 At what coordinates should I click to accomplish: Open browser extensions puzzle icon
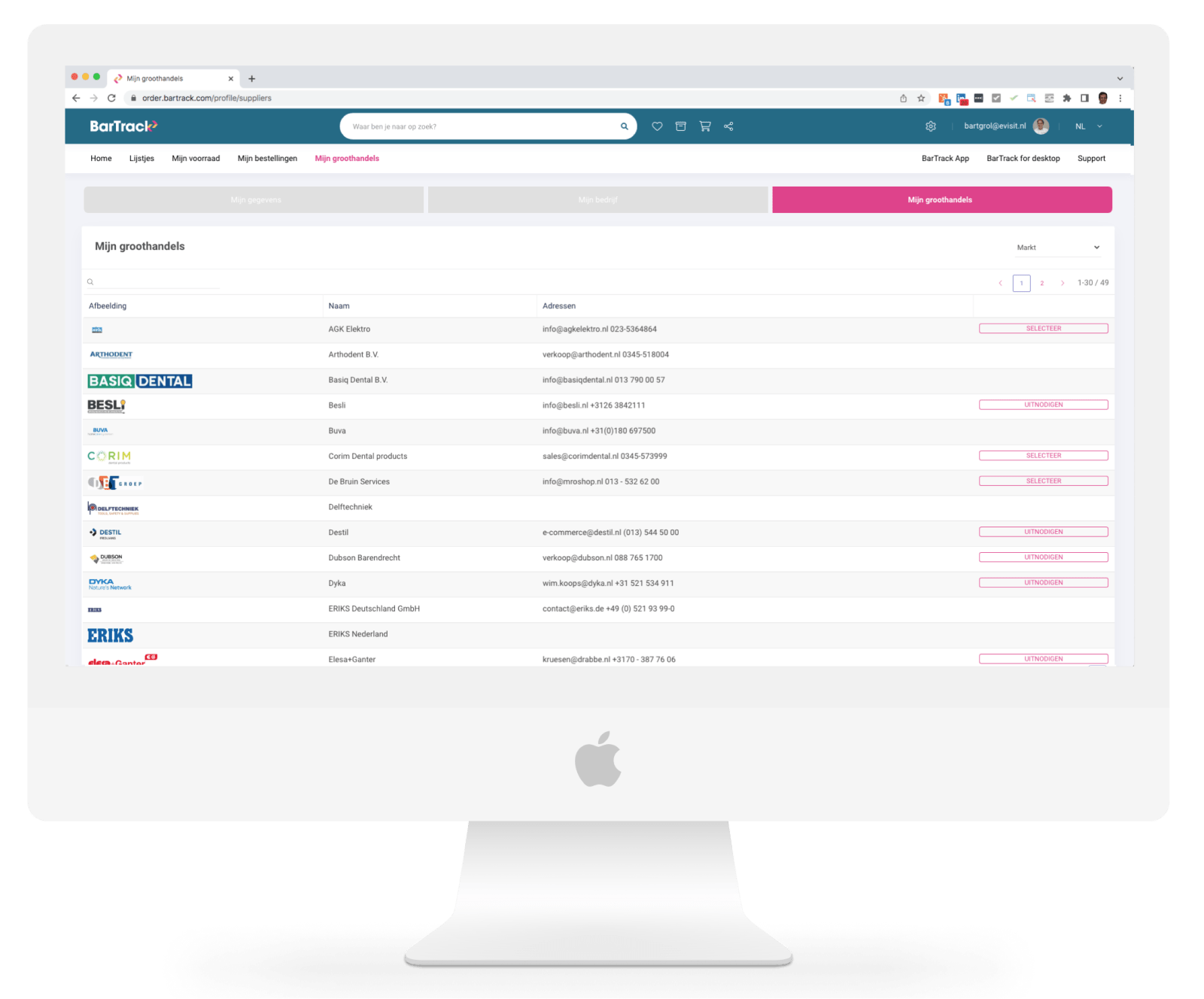[x=1067, y=98]
